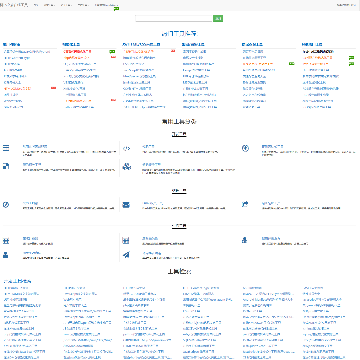Open the three-line list icon tool category
Viewport: 360px width, 360px height.
(x=6, y=148)
